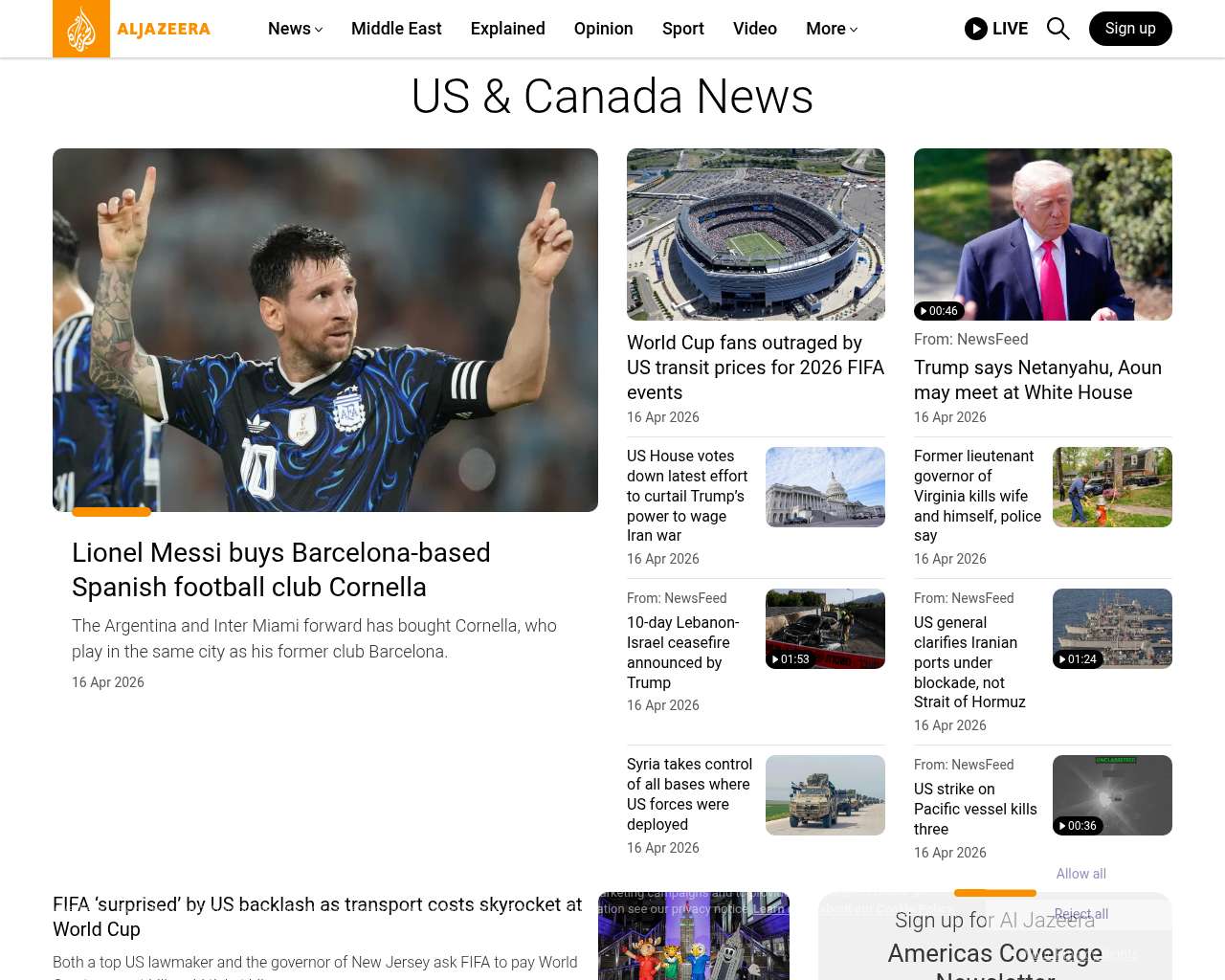Click the stadium aerial photo thumbnail
Image resolution: width=1225 pixels, height=980 pixels.
click(755, 234)
